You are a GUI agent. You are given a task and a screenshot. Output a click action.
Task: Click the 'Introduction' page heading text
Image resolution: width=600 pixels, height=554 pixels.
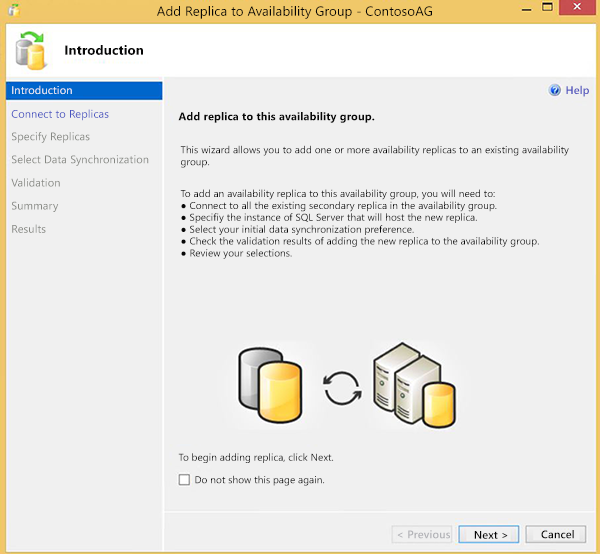coord(104,50)
